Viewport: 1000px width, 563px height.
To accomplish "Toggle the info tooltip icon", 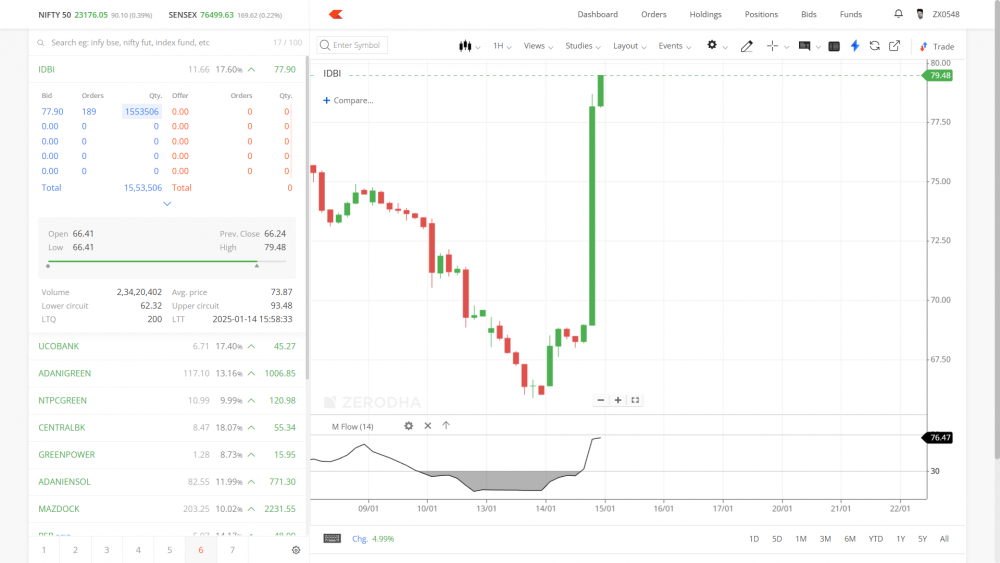I will click(804, 46).
